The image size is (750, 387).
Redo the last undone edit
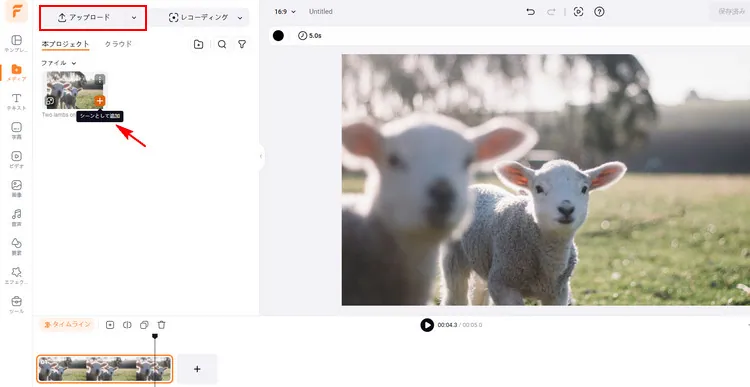[x=551, y=12]
